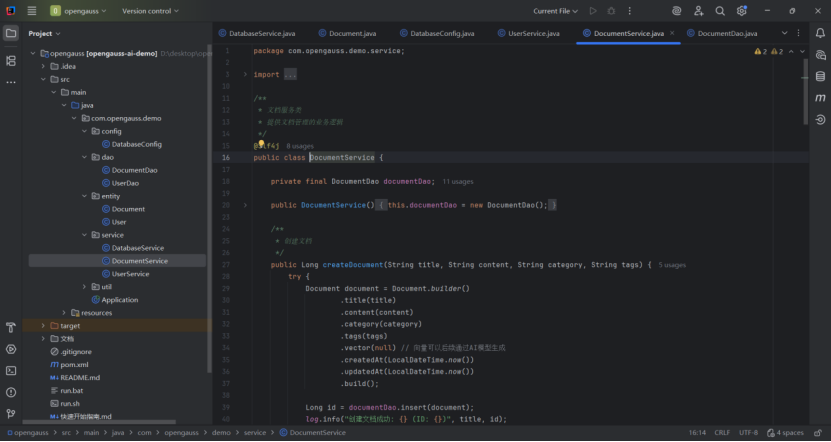Open UserDao in the project tree
The width and height of the screenshot is (831, 442).
click(x=126, y=183)
